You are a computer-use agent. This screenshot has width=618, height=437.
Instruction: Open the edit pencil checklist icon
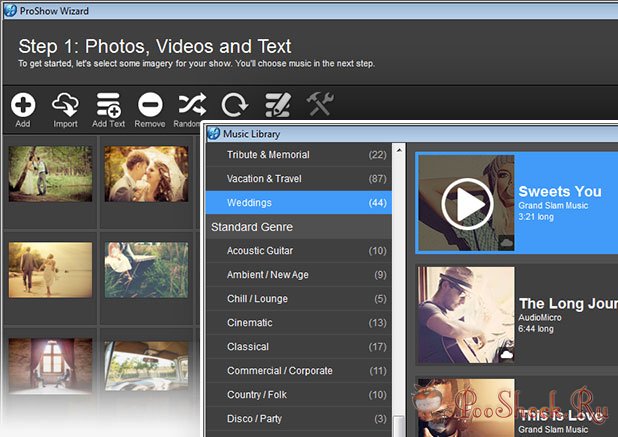click(x=278, y=105)
